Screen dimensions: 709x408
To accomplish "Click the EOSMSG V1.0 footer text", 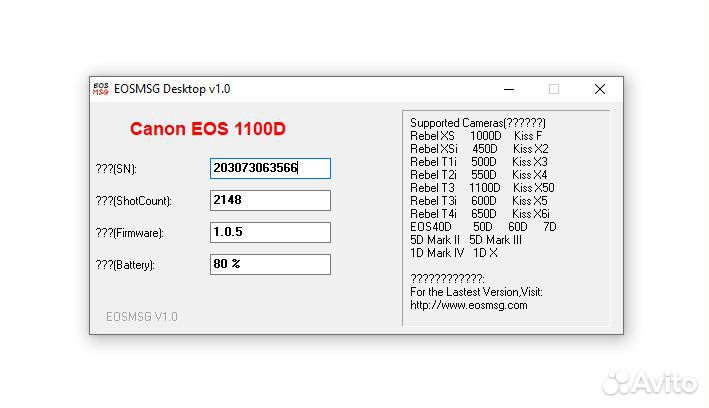I will pyautogui.click(x=142, y=316).
